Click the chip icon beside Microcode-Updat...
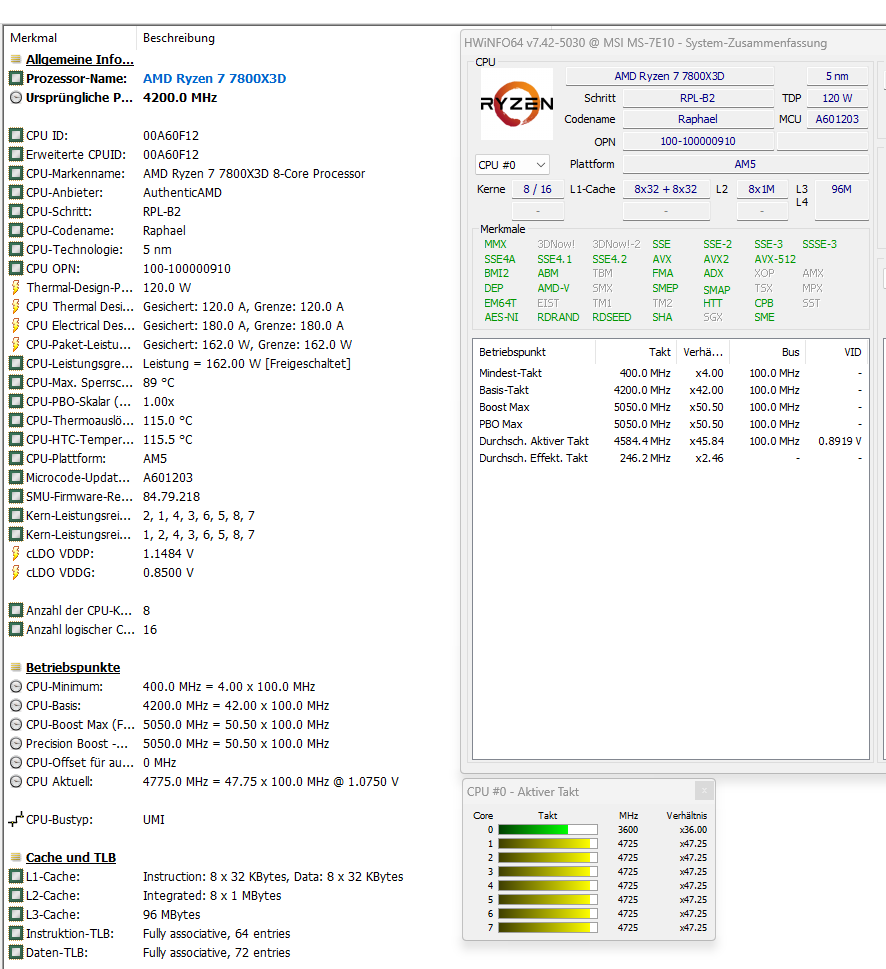Viewport: 886px width, 969px height. (16, 478)
